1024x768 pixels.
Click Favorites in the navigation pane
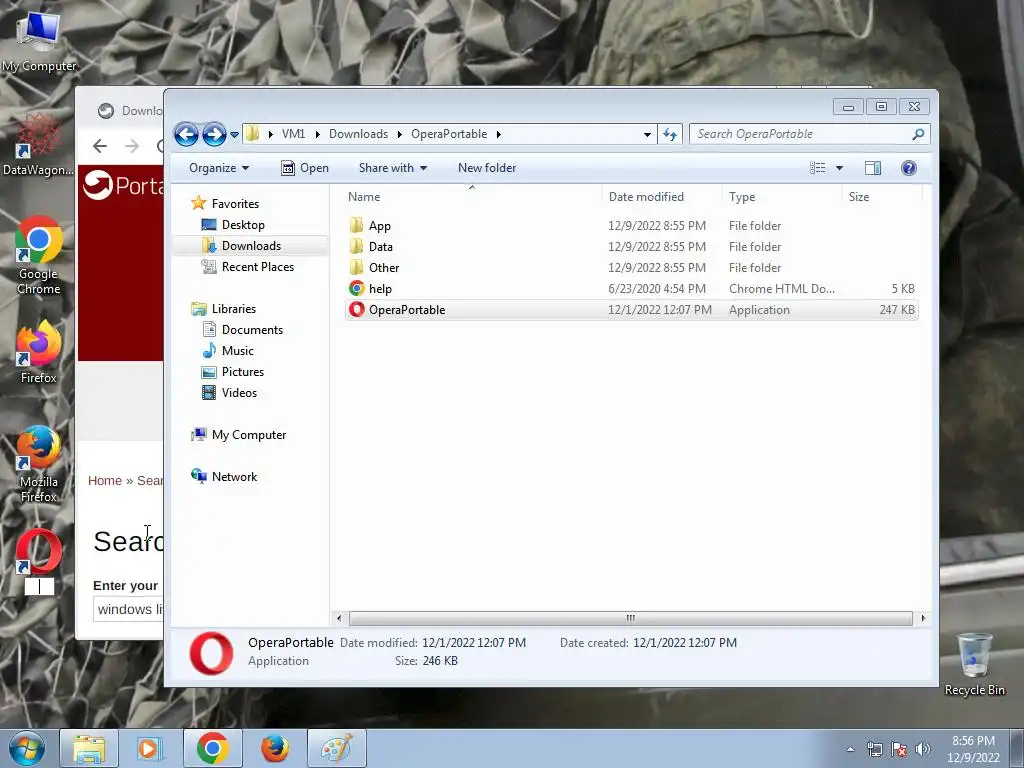[235, 204]
